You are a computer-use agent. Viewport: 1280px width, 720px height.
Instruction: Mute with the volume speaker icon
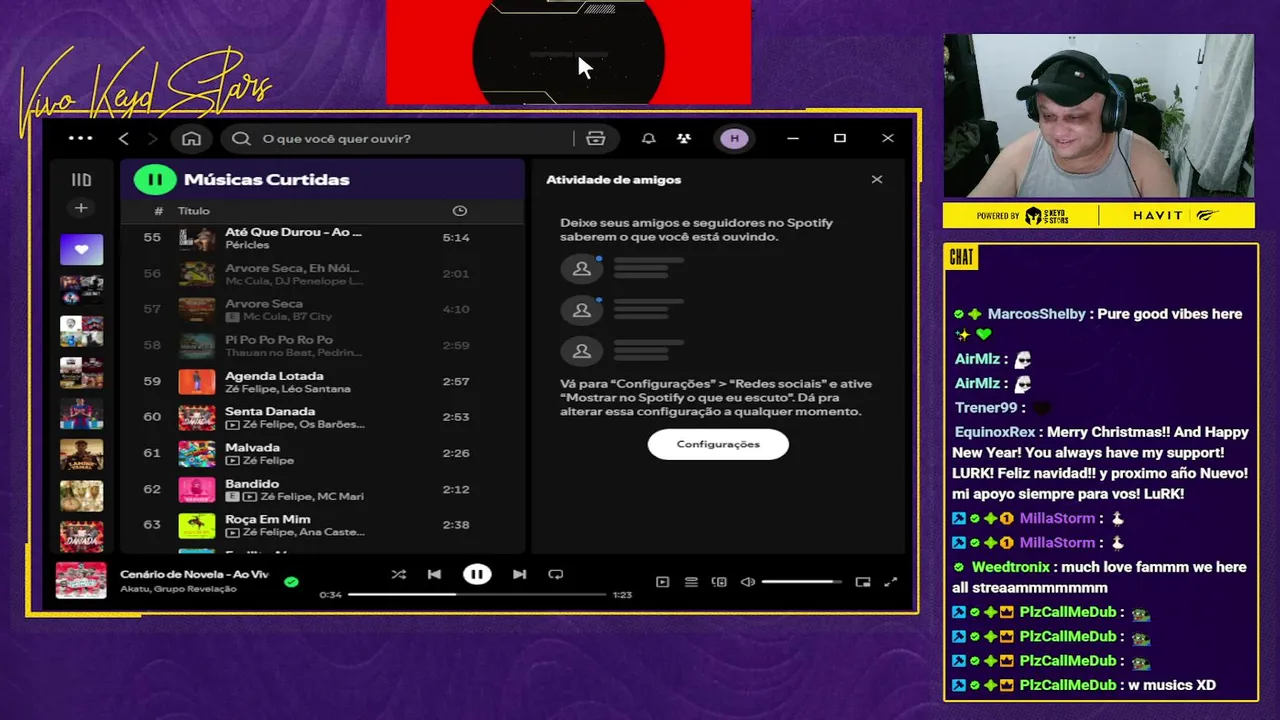(x=747, y=582)
